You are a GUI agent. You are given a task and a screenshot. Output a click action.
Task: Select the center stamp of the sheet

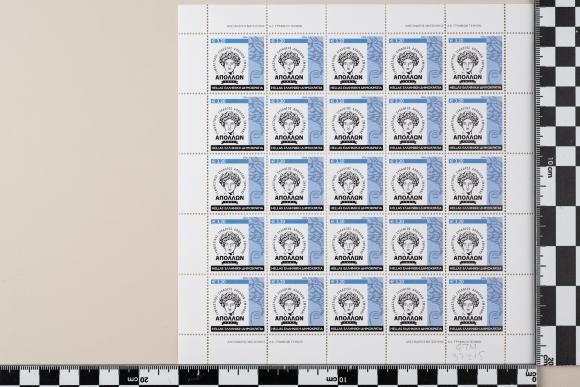pyautogui.click(x=356, y=184)
